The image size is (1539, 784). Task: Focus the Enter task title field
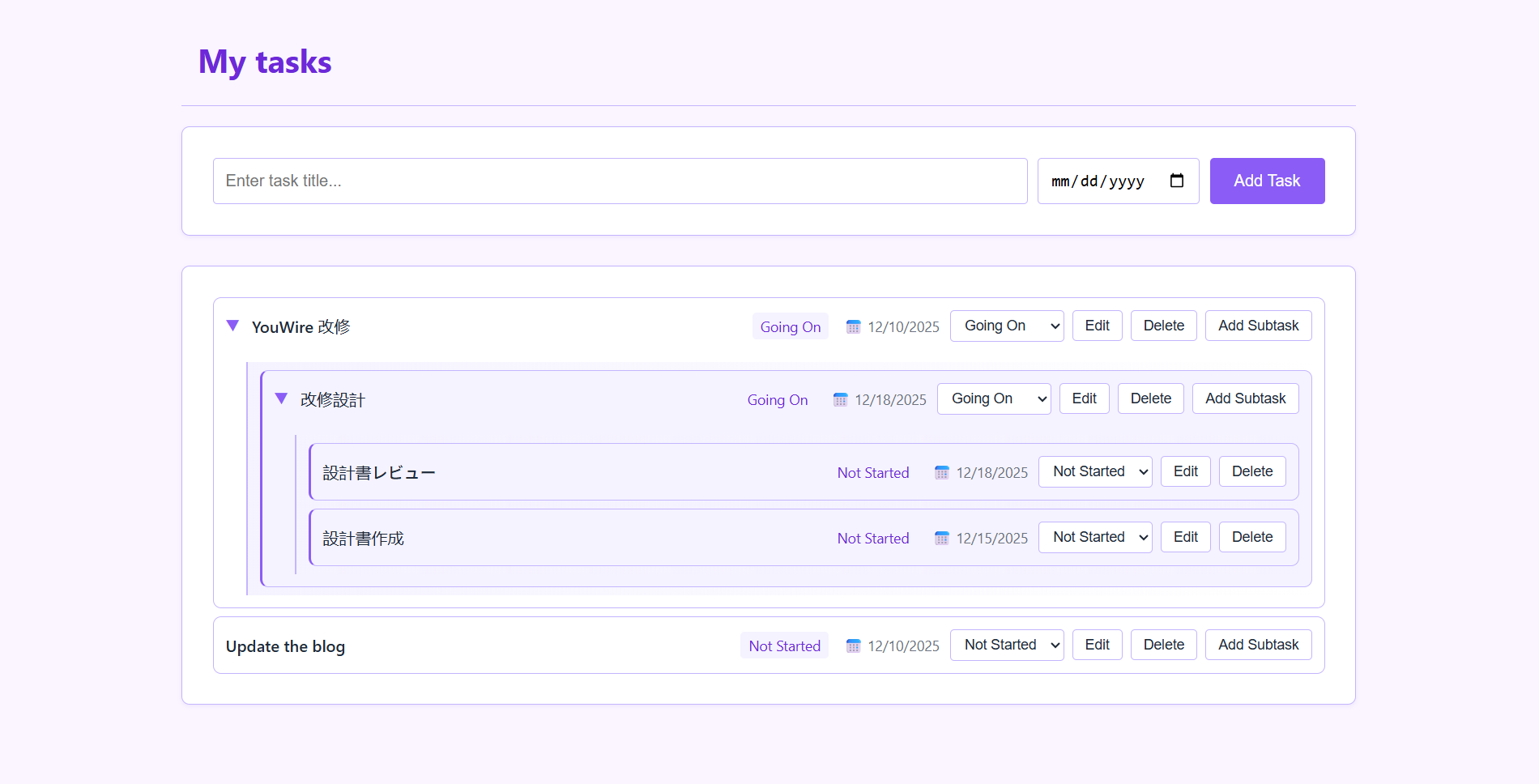click(x=620, y=181)
